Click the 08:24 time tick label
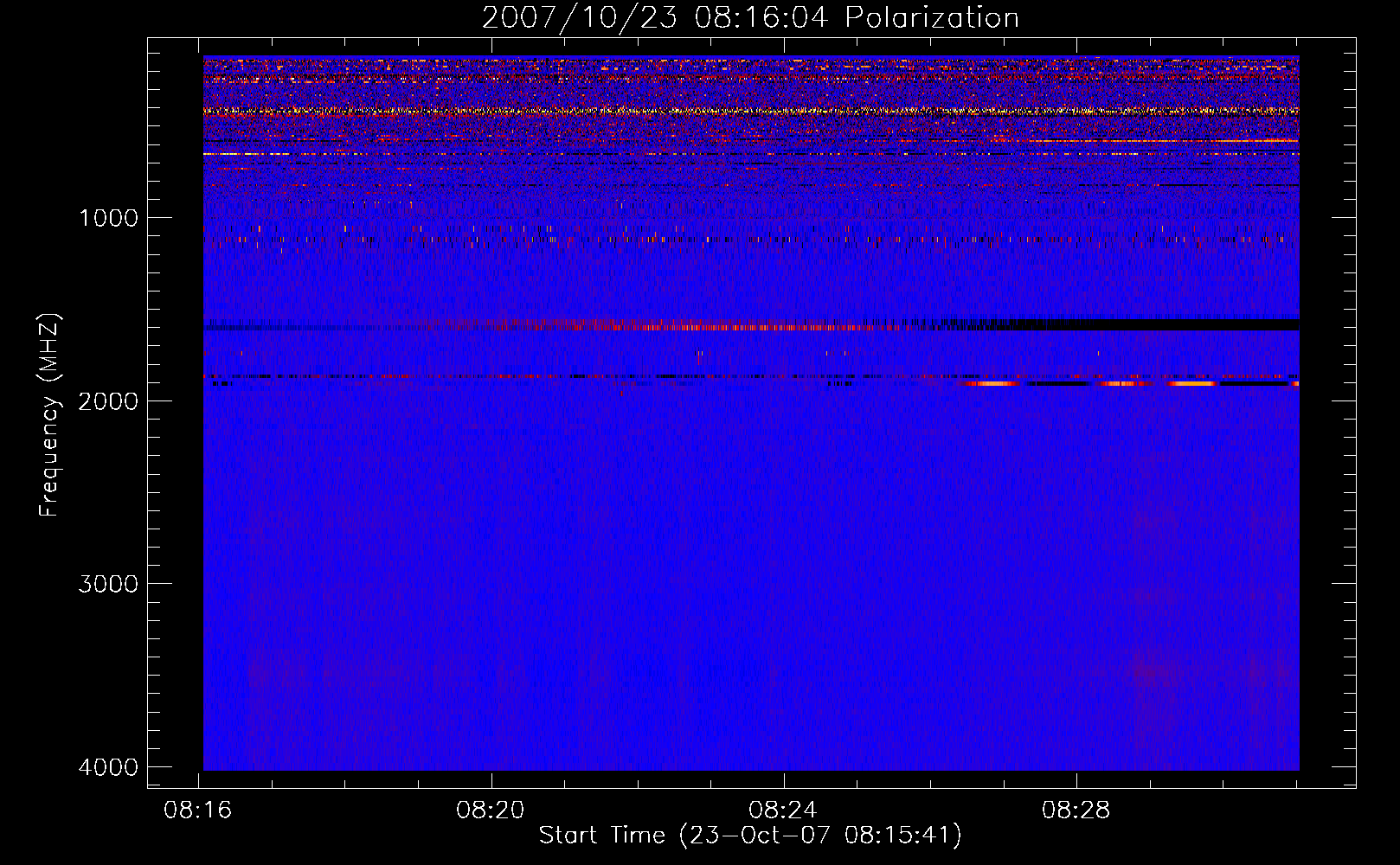This screenshot has width=1400, height=865. (783, 811)
